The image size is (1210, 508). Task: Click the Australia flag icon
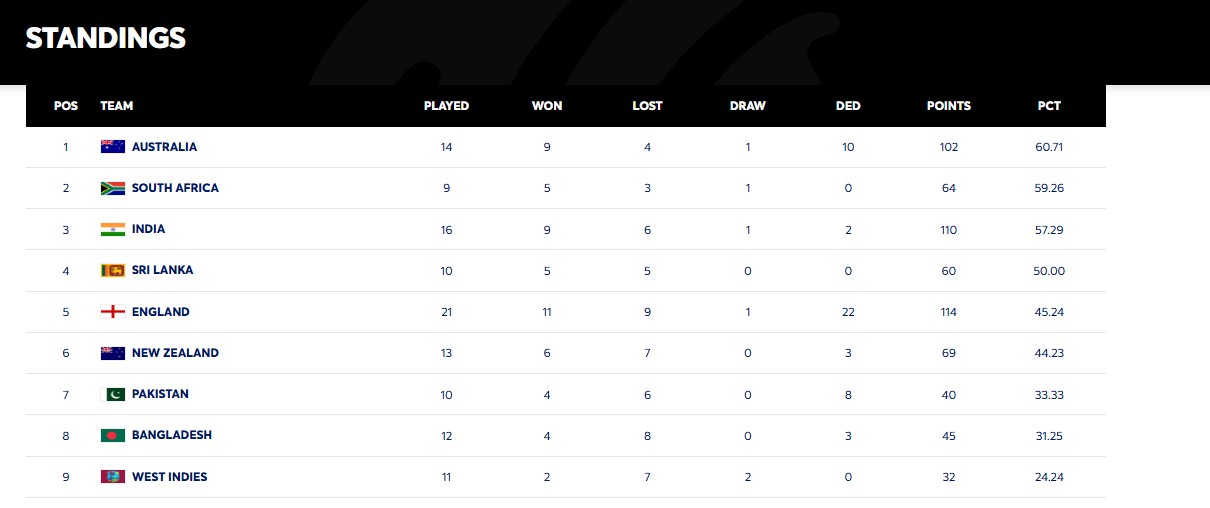tap(112, 147)
